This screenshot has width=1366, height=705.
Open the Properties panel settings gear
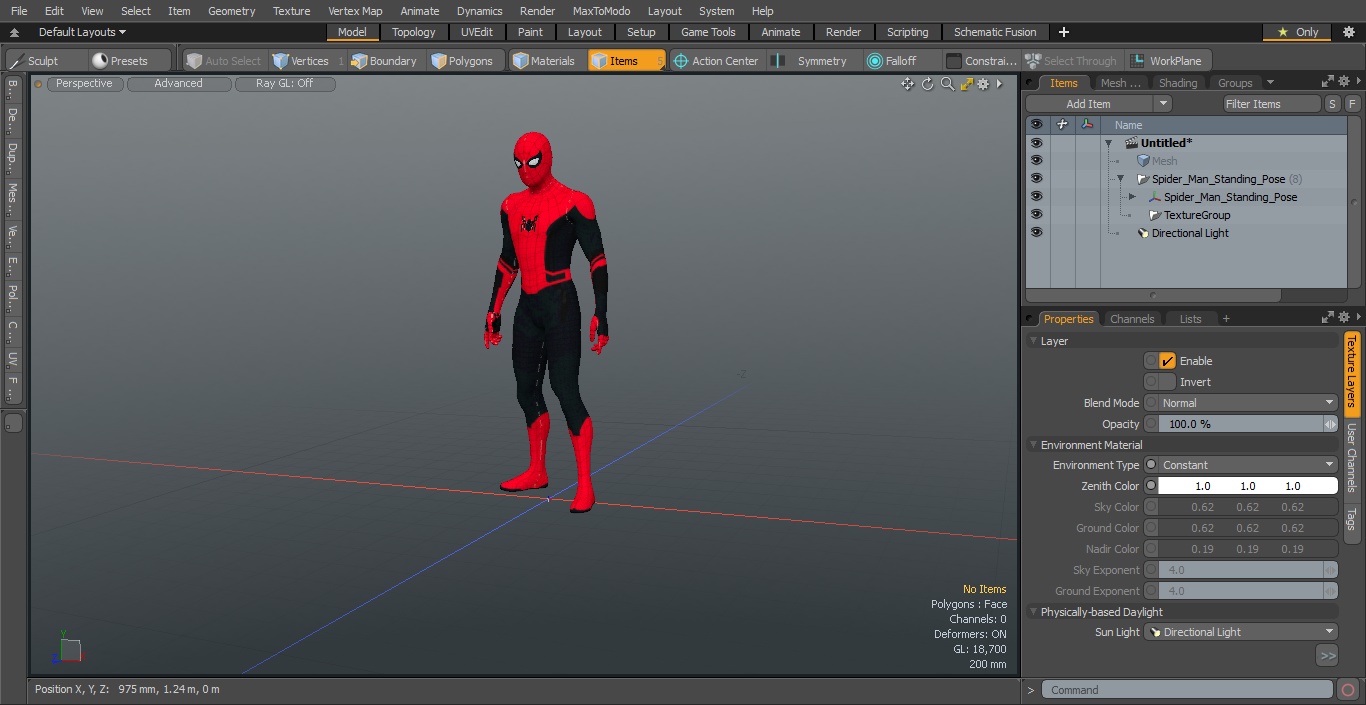coord(1345,318)
